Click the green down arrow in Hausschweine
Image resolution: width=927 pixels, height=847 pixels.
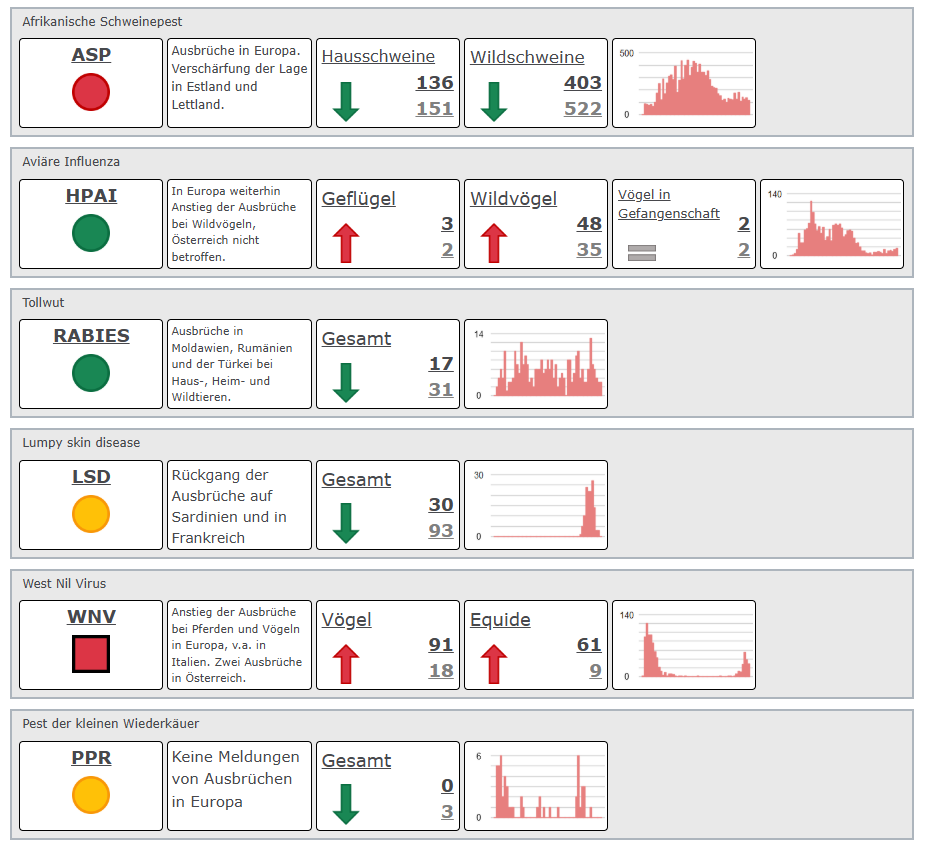pyautogui.click(x=345, y=102)
